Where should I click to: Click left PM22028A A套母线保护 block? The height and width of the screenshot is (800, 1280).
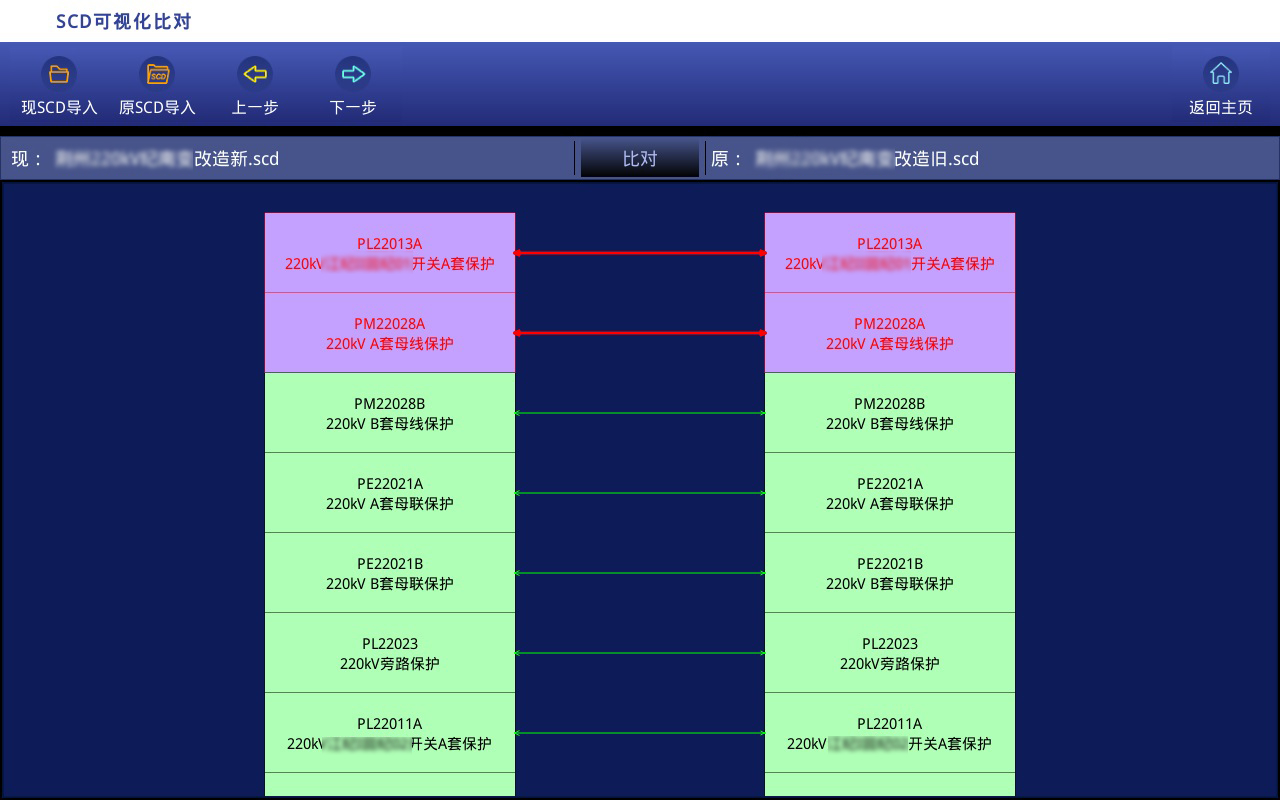[390, 333]
